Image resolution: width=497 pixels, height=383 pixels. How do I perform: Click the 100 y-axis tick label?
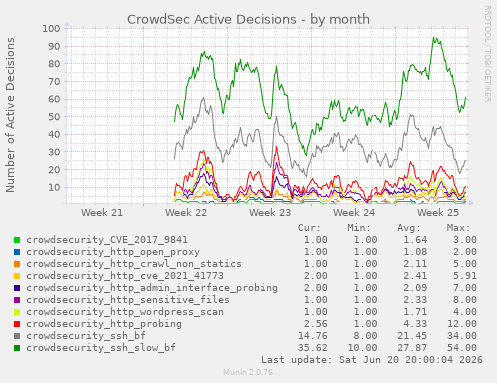(51, 28)
